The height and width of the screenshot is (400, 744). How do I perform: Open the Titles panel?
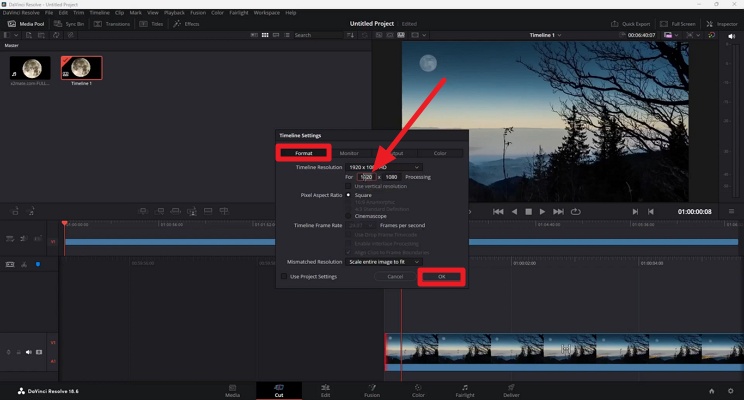[151, 24]
